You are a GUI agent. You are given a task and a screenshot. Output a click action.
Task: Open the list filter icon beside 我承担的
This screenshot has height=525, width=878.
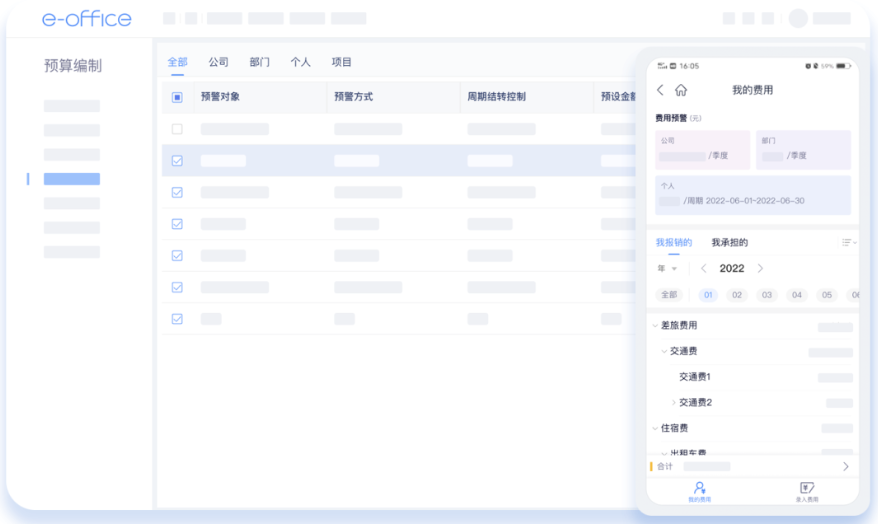(848, 242)
